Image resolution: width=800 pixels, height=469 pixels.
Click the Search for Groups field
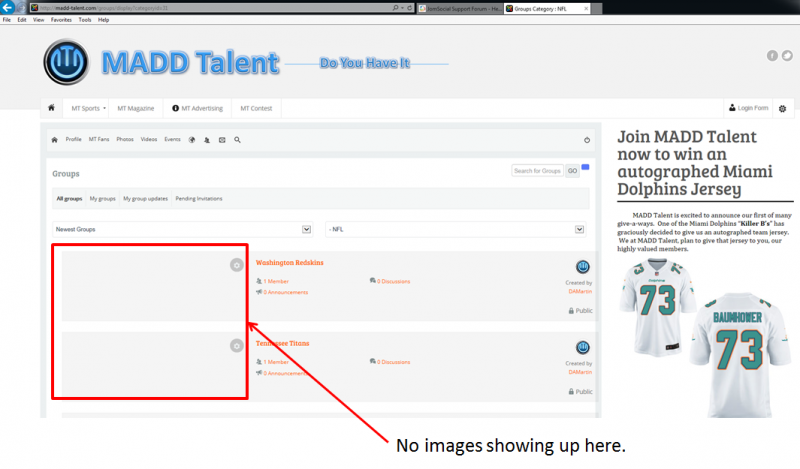pyautogui.click(x=537, y=171)
